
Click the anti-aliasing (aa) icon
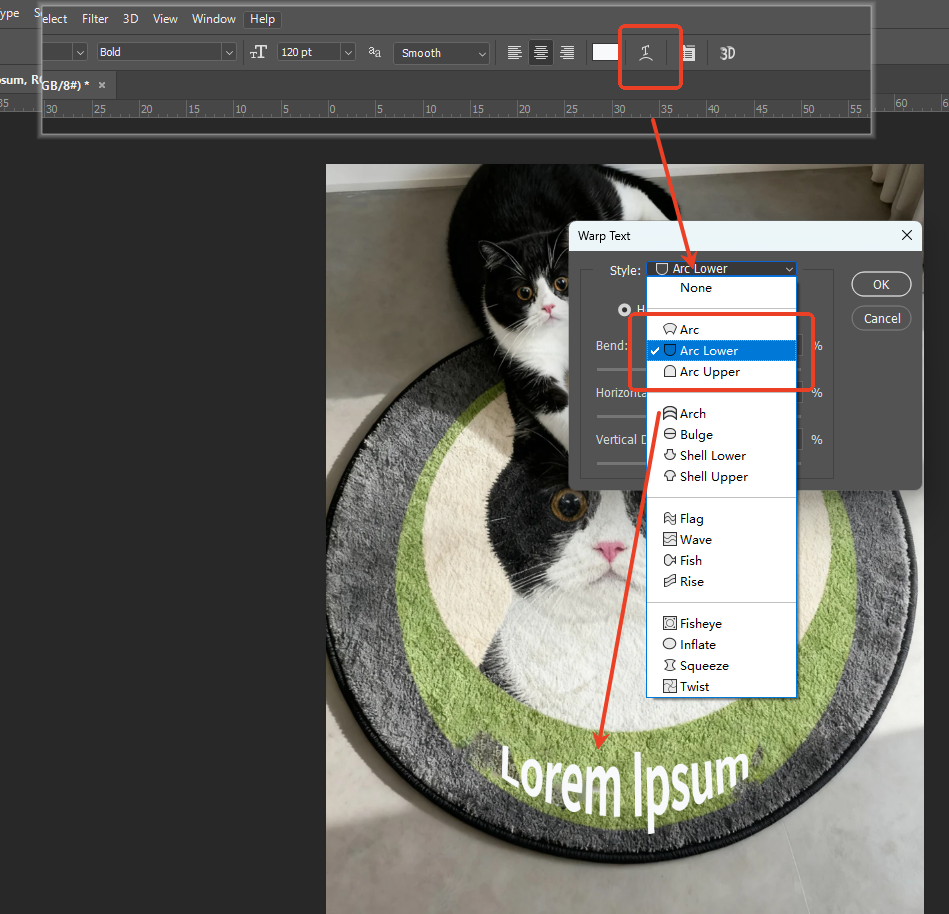pos(375,53)
